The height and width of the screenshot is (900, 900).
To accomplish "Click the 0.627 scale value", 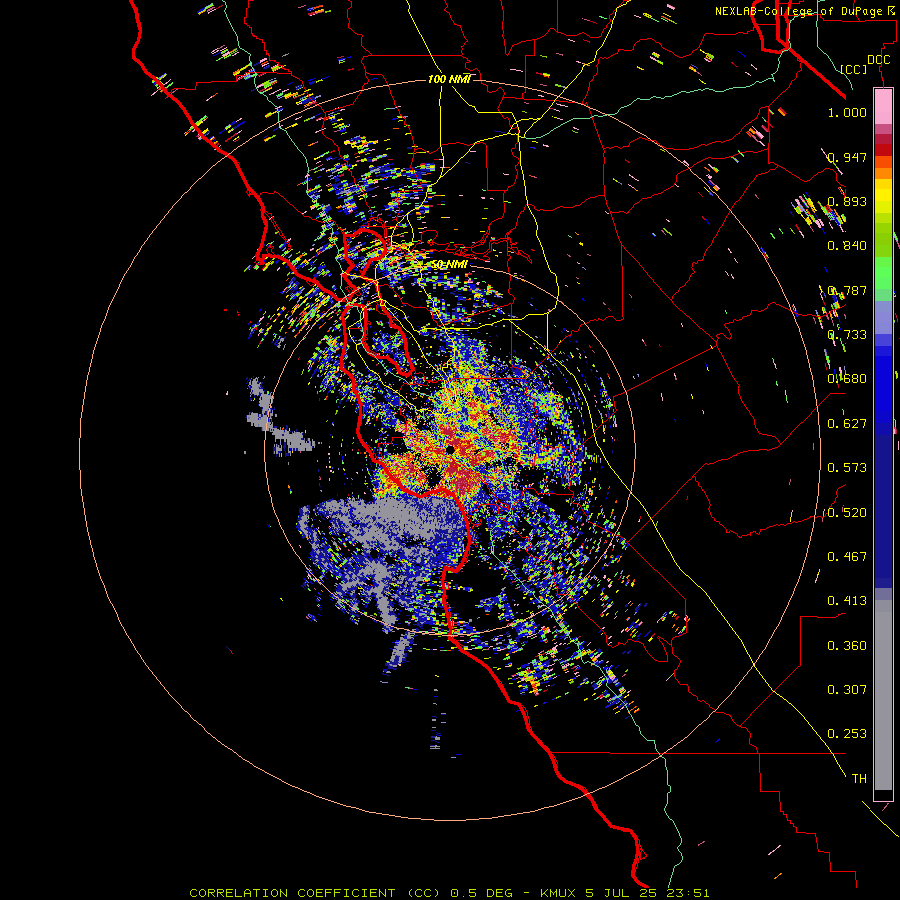I will coord(847,424).
